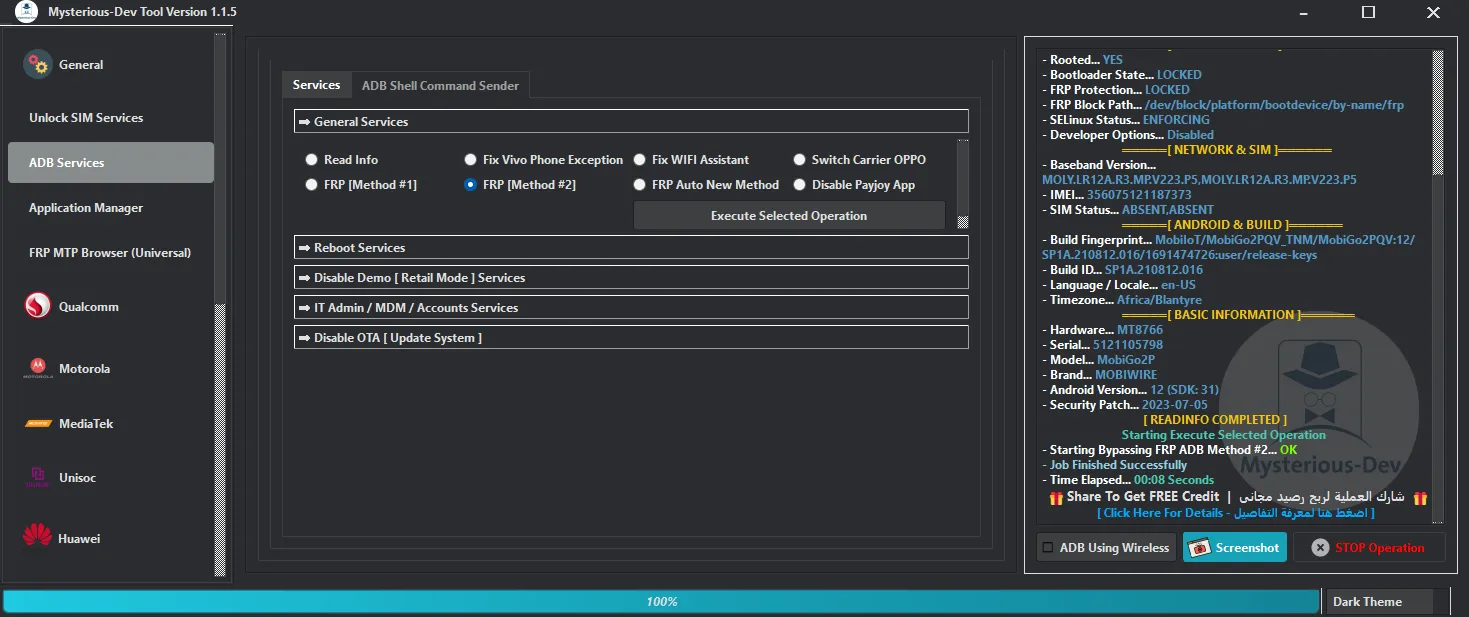This screenshot has height=617, width=1469.
Task: Select the Read Info radio button
Action: [312, 160]
